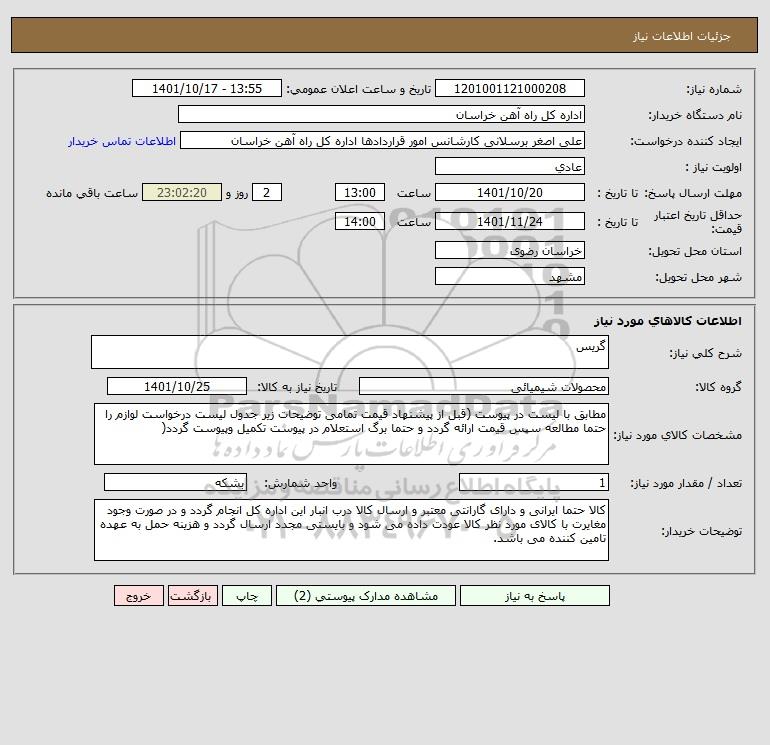Click the response deadline date 1401/10/20

510,193
